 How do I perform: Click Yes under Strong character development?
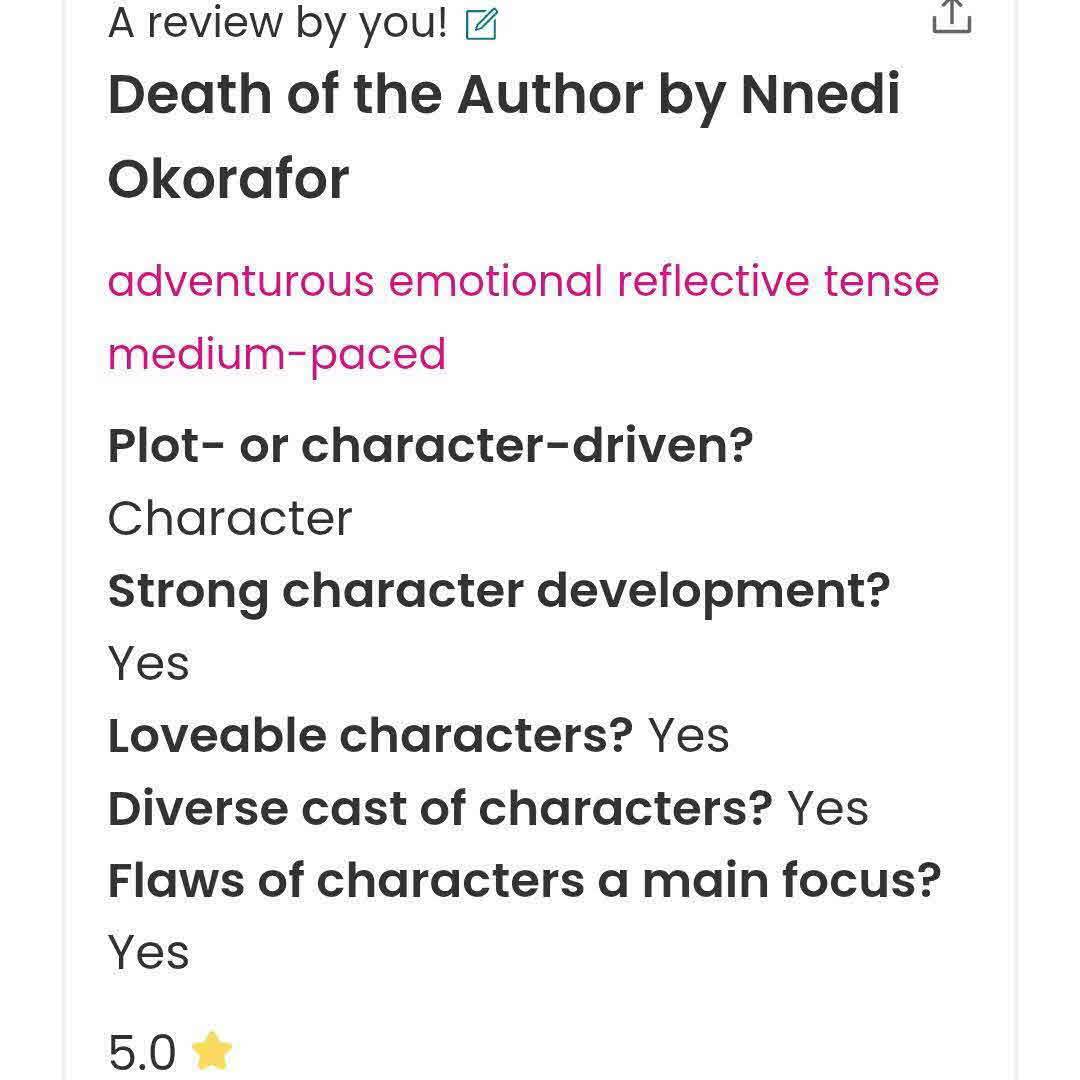(x=149, y=663)
